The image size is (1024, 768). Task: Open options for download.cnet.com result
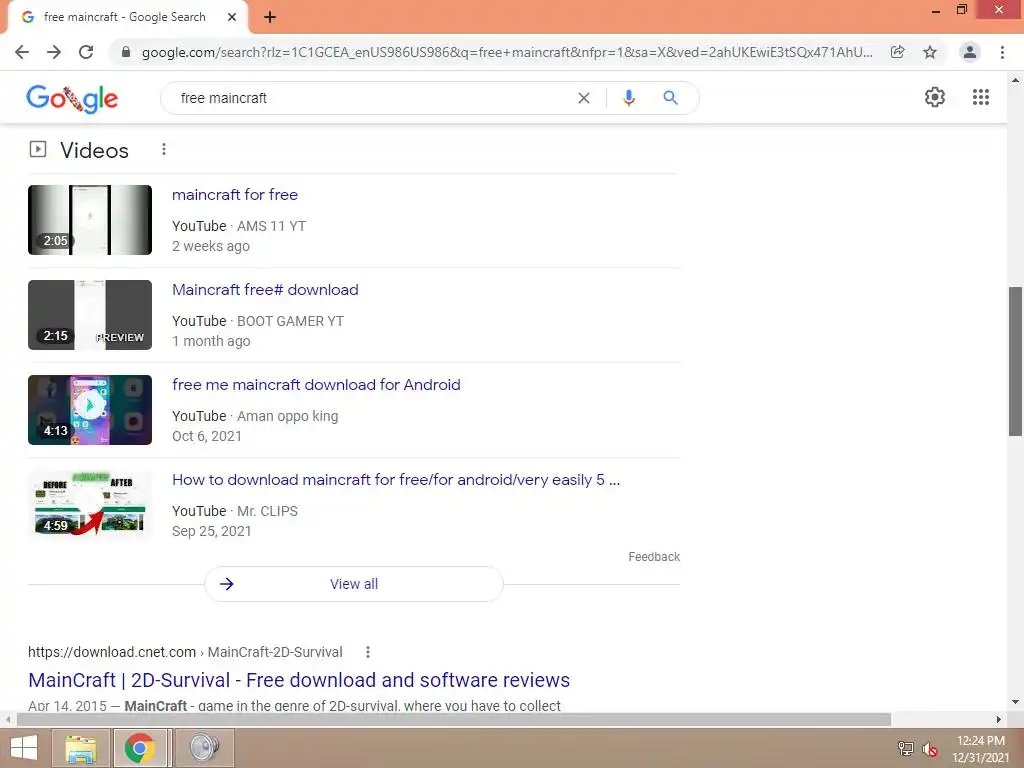pyautogui.click(x=368, y=652)
